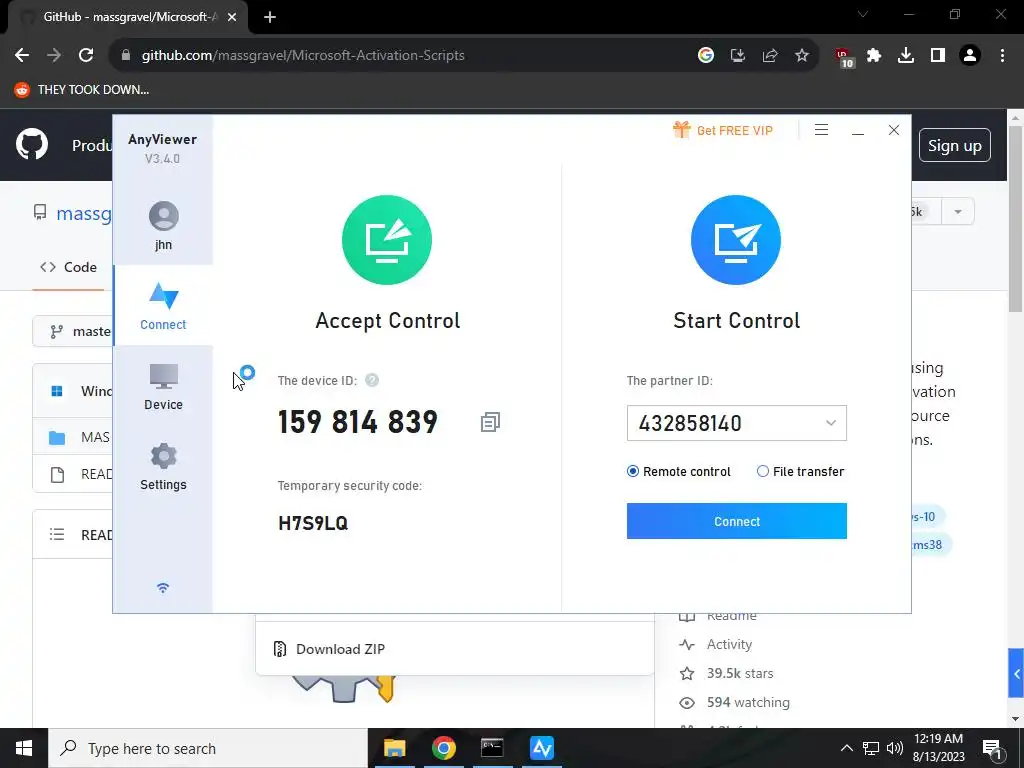The width and height of the screenshot is (1024, 768).
Task: Open Chrome downloads icon
Action: pyautogui.click(x=906, y=56)
